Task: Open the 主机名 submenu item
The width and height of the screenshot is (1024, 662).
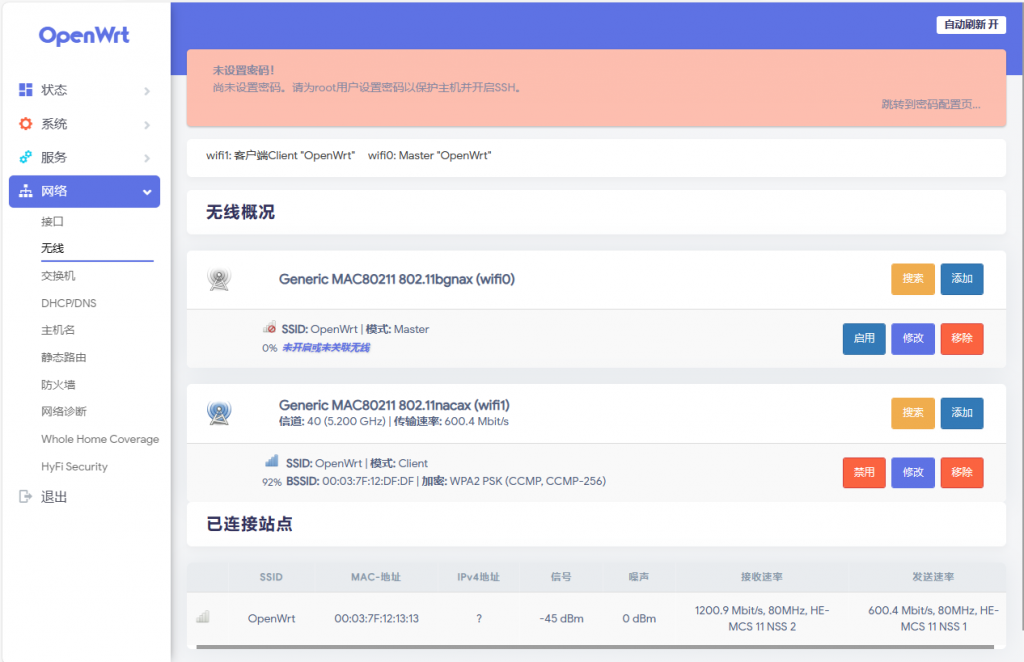Action: pos(58,330)
